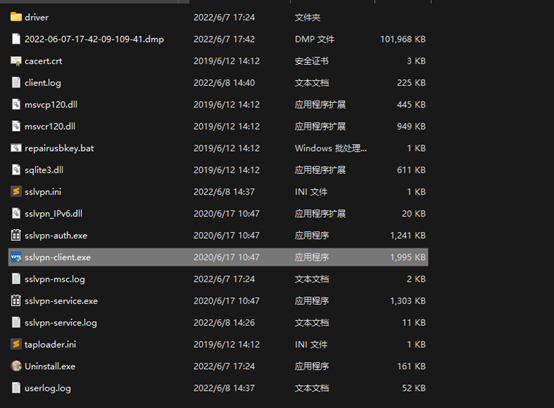Select the sslvpn-msc.log file icon
The height and width of the screenshot is (408, 554).
point(16,279)
